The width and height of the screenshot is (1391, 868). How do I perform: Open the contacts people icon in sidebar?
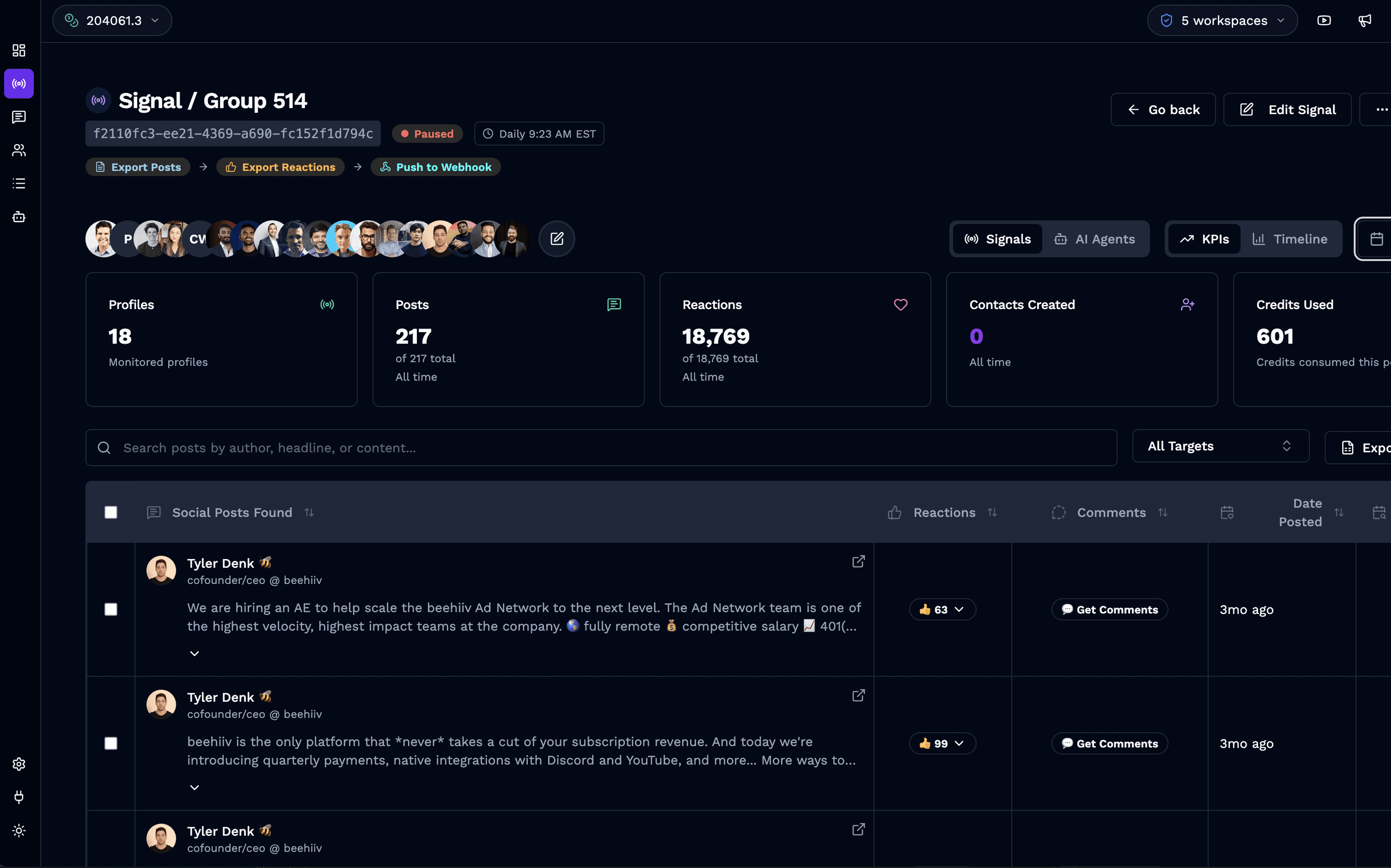(x=19, y=150)
